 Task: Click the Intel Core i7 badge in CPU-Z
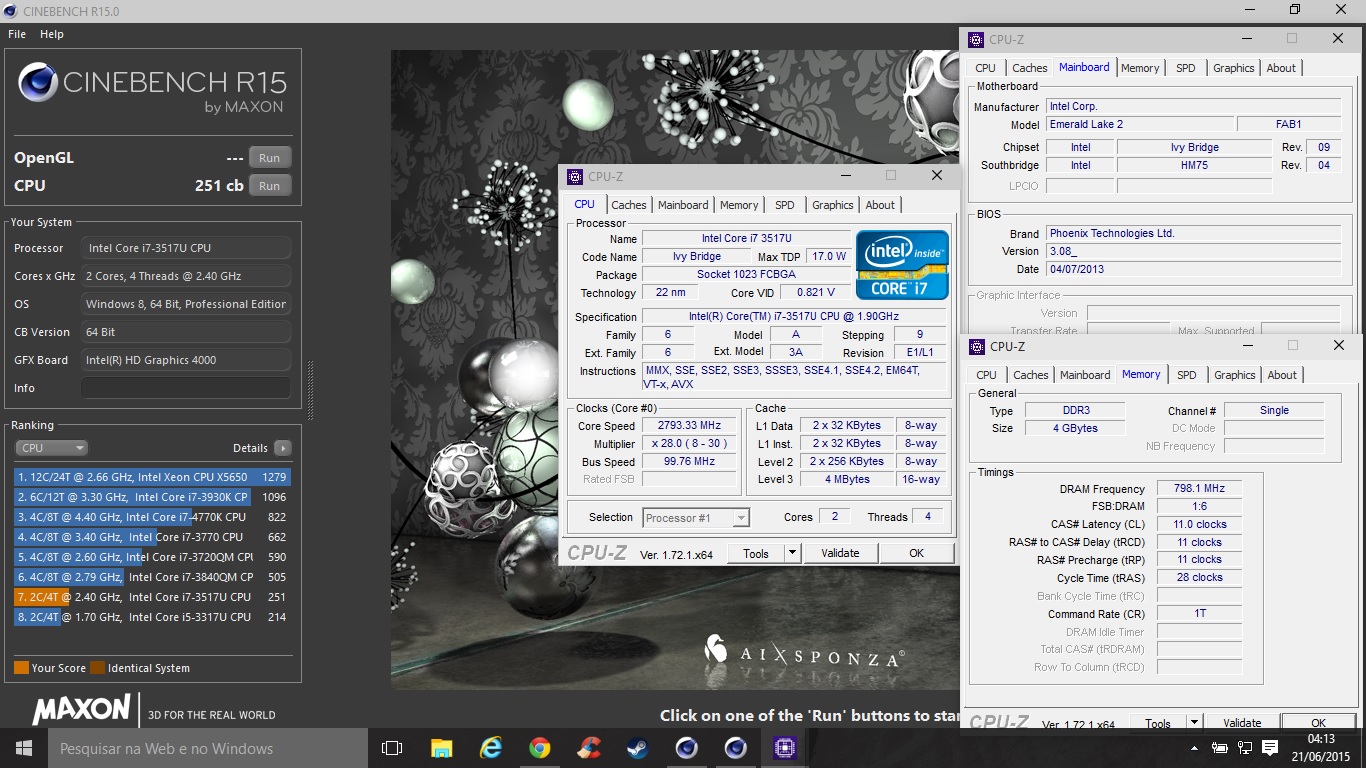coord(902,265)
